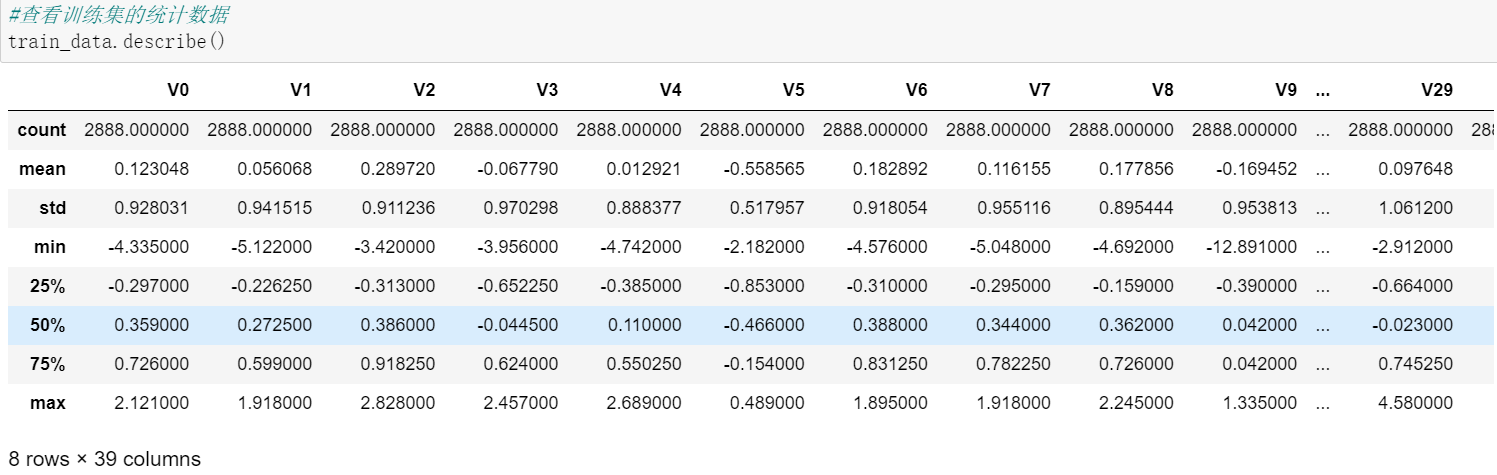
Task: Click std value 1.061200 in V29
Action: [x=1416, y=208]
